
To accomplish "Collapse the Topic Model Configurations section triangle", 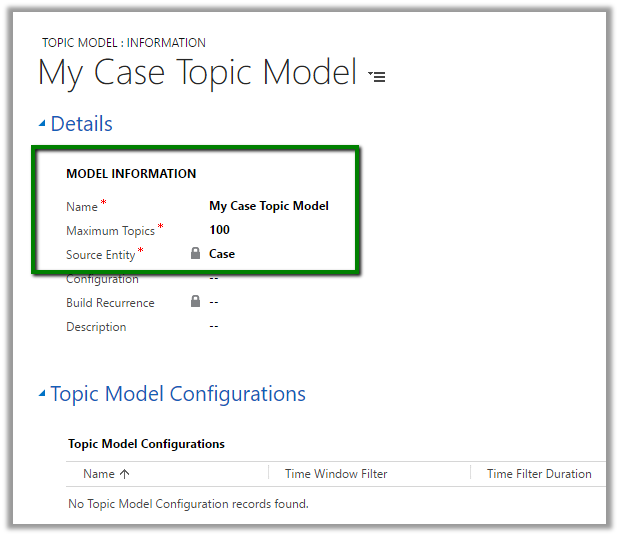I will 42,394.
